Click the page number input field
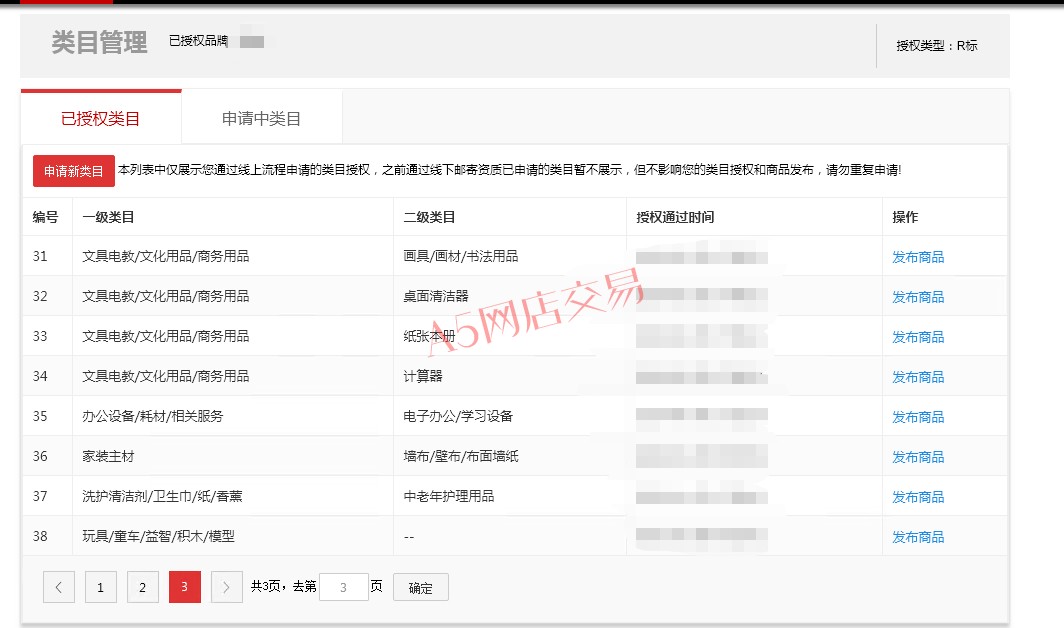 (x=343, y=587)
